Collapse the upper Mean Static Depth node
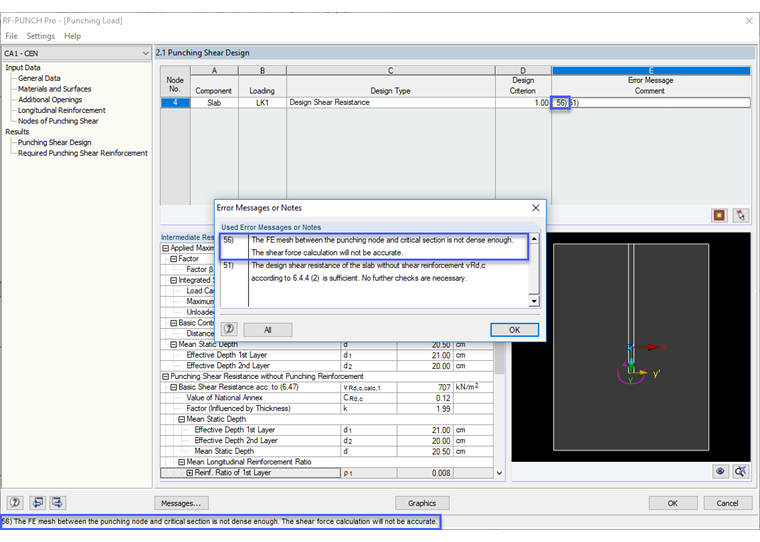Screen dimensions: 760x542 pos(174,344)
